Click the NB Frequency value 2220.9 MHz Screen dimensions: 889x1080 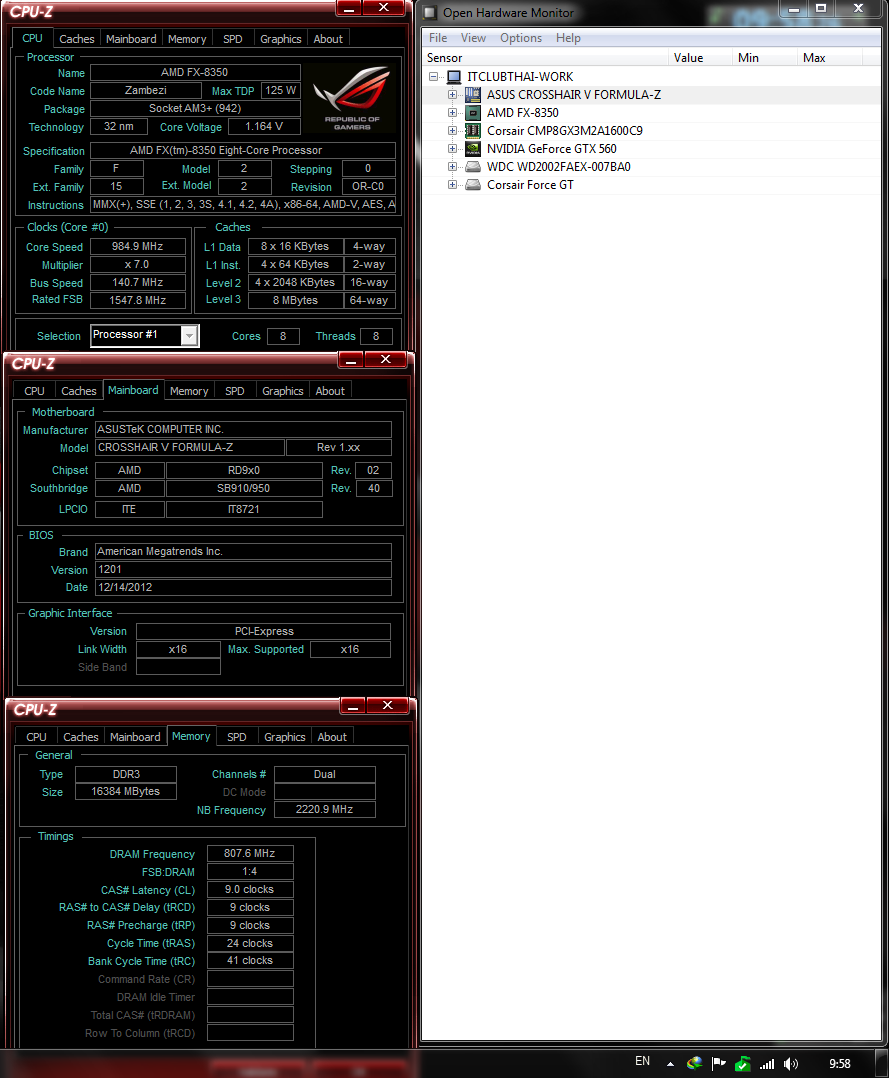(x=324, y=809)
